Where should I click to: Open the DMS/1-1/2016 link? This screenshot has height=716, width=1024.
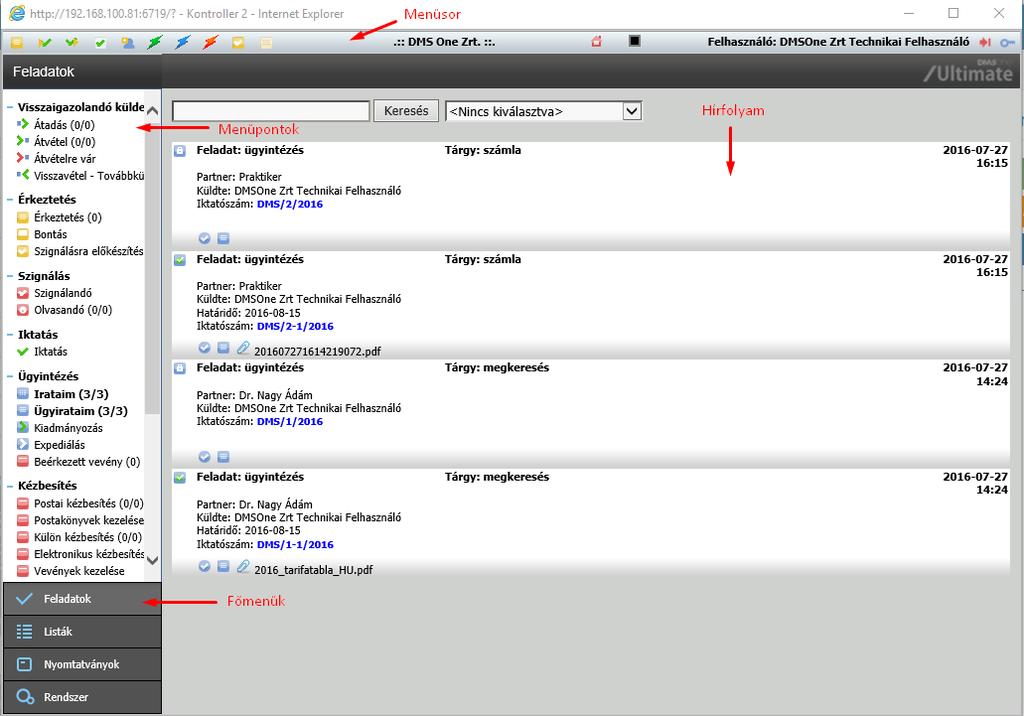(x=295, y=544)
